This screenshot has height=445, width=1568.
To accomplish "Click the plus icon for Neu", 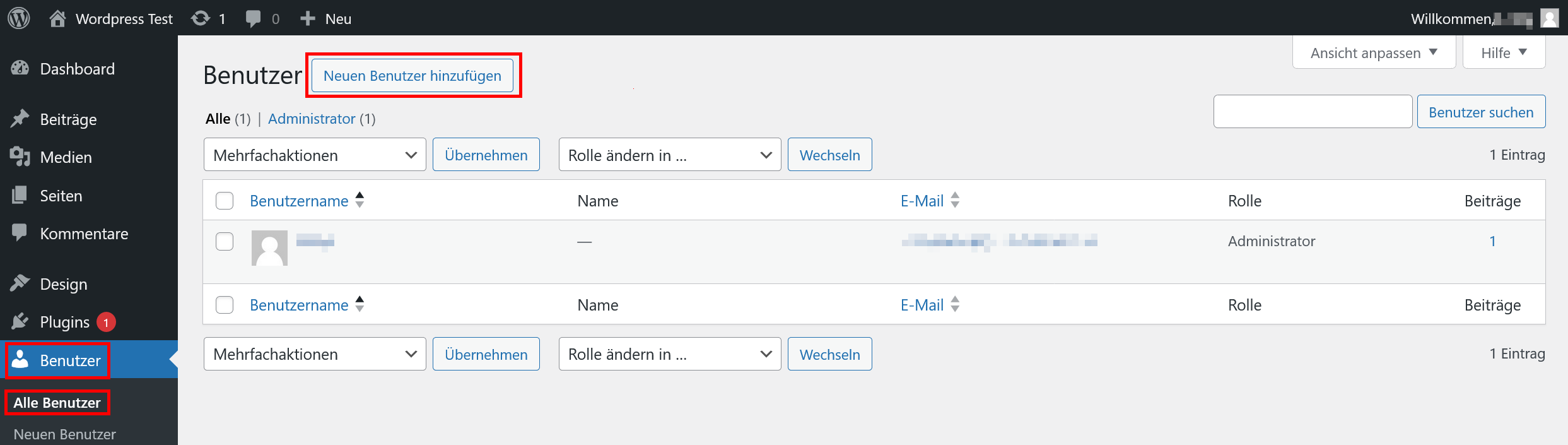I will coord(308,18).
